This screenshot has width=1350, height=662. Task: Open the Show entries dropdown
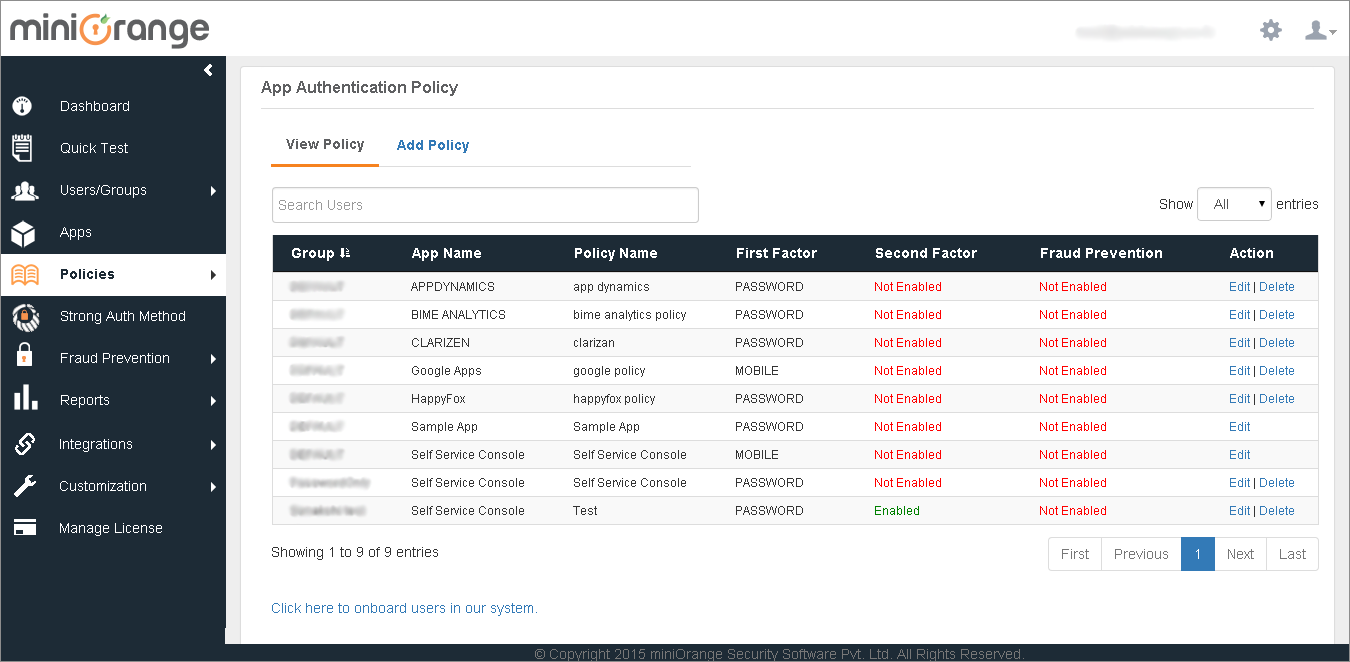coord(1234,204)
